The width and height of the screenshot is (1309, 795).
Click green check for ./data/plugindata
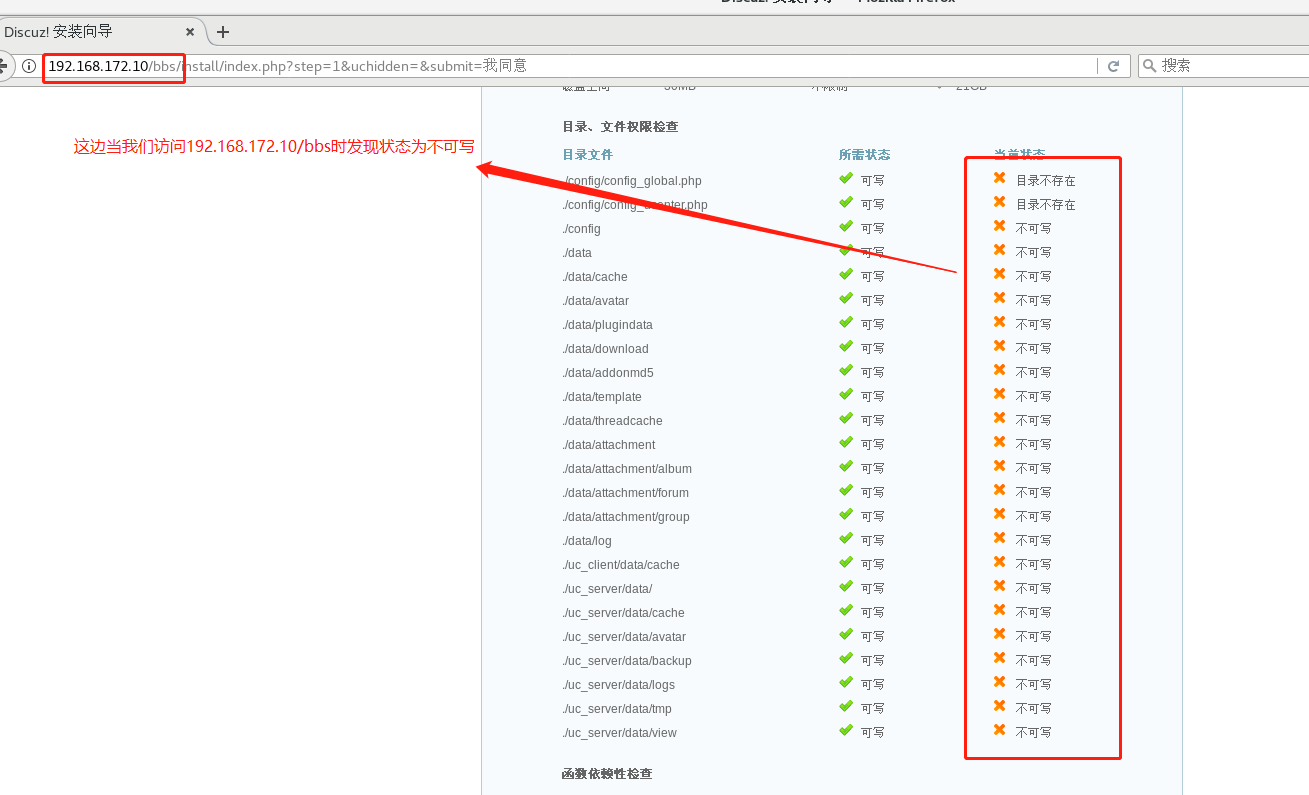(846, 322)
